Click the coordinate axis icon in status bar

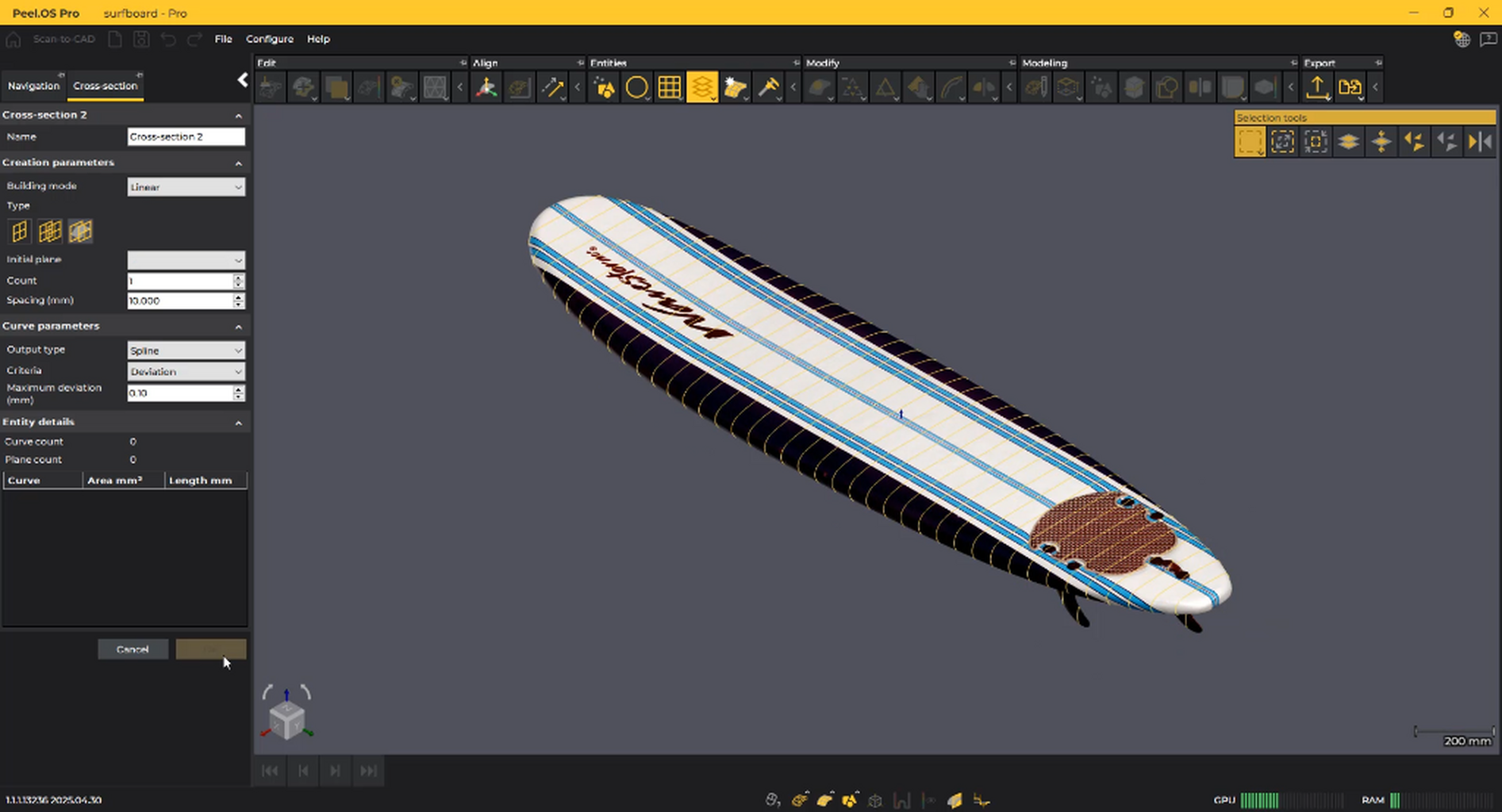point(981,800)
